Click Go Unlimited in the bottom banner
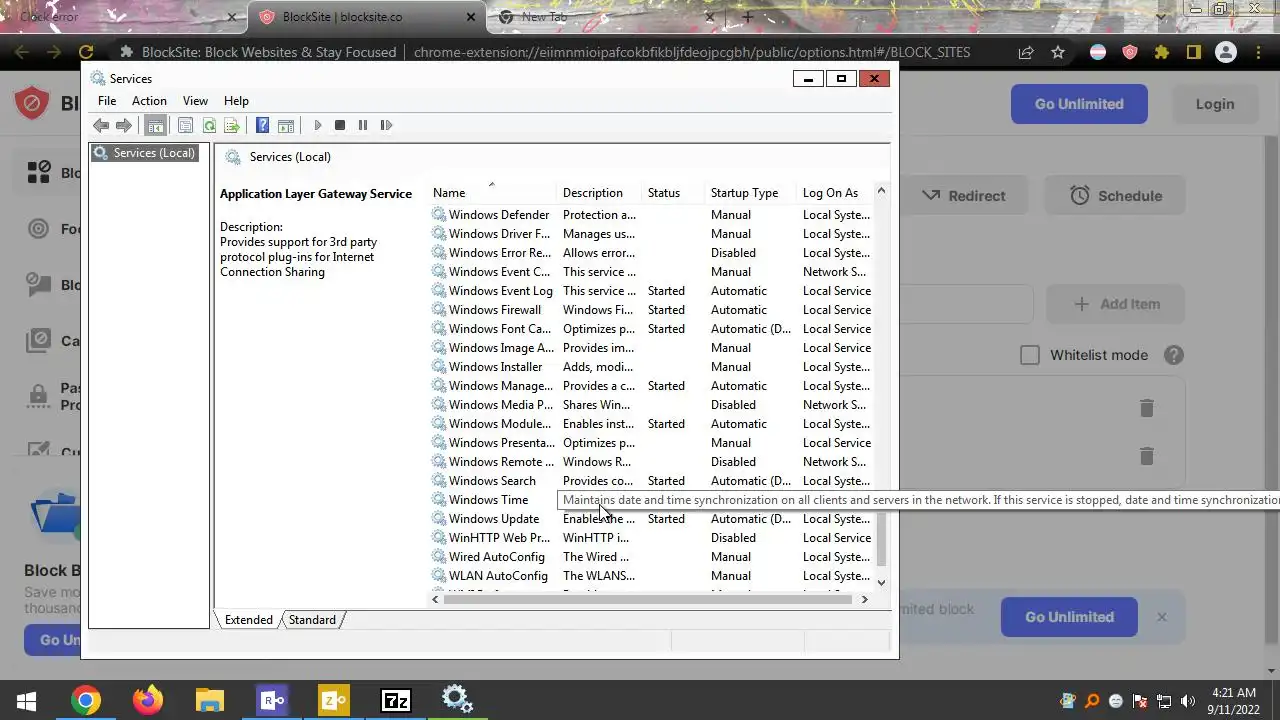Image resolution: width=1280 pixels, height=720 pixels. [x=1069, y=617]
